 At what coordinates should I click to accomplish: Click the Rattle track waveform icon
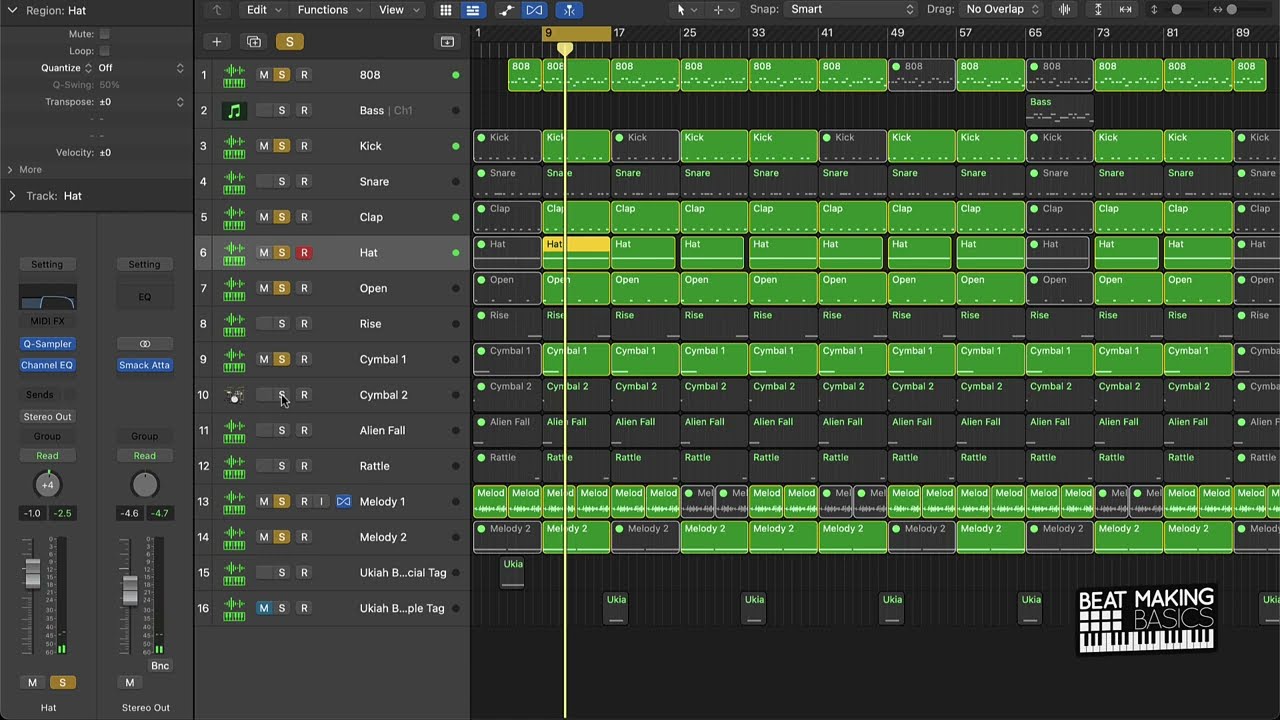pos(234,466)
